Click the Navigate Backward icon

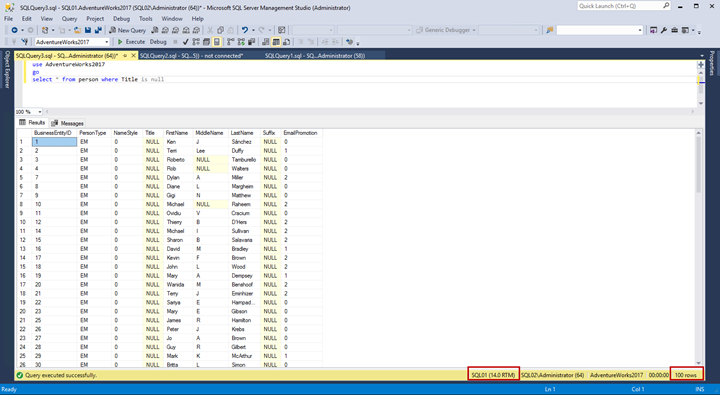pyautogui.click(x=15, y=30)
